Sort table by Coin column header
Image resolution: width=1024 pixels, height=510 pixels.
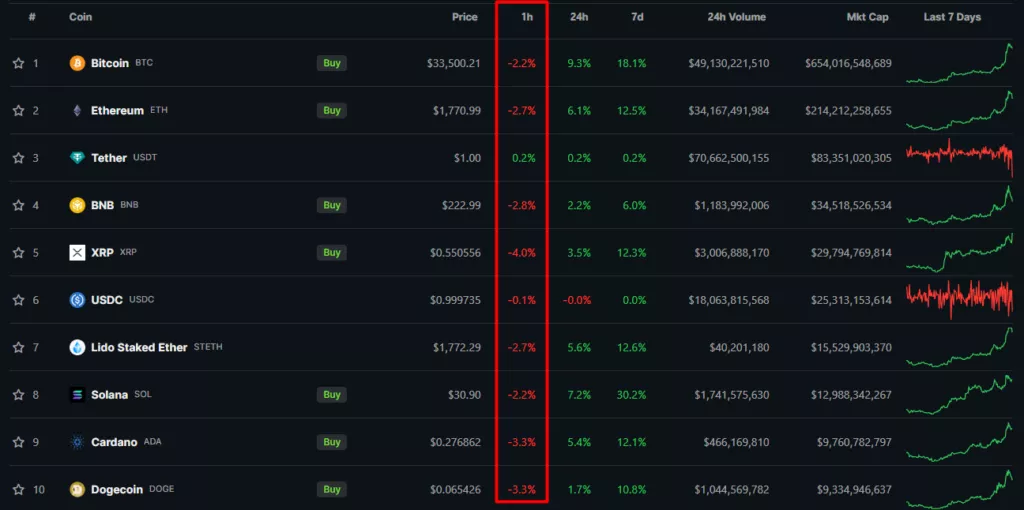click(x=80, y=17)
